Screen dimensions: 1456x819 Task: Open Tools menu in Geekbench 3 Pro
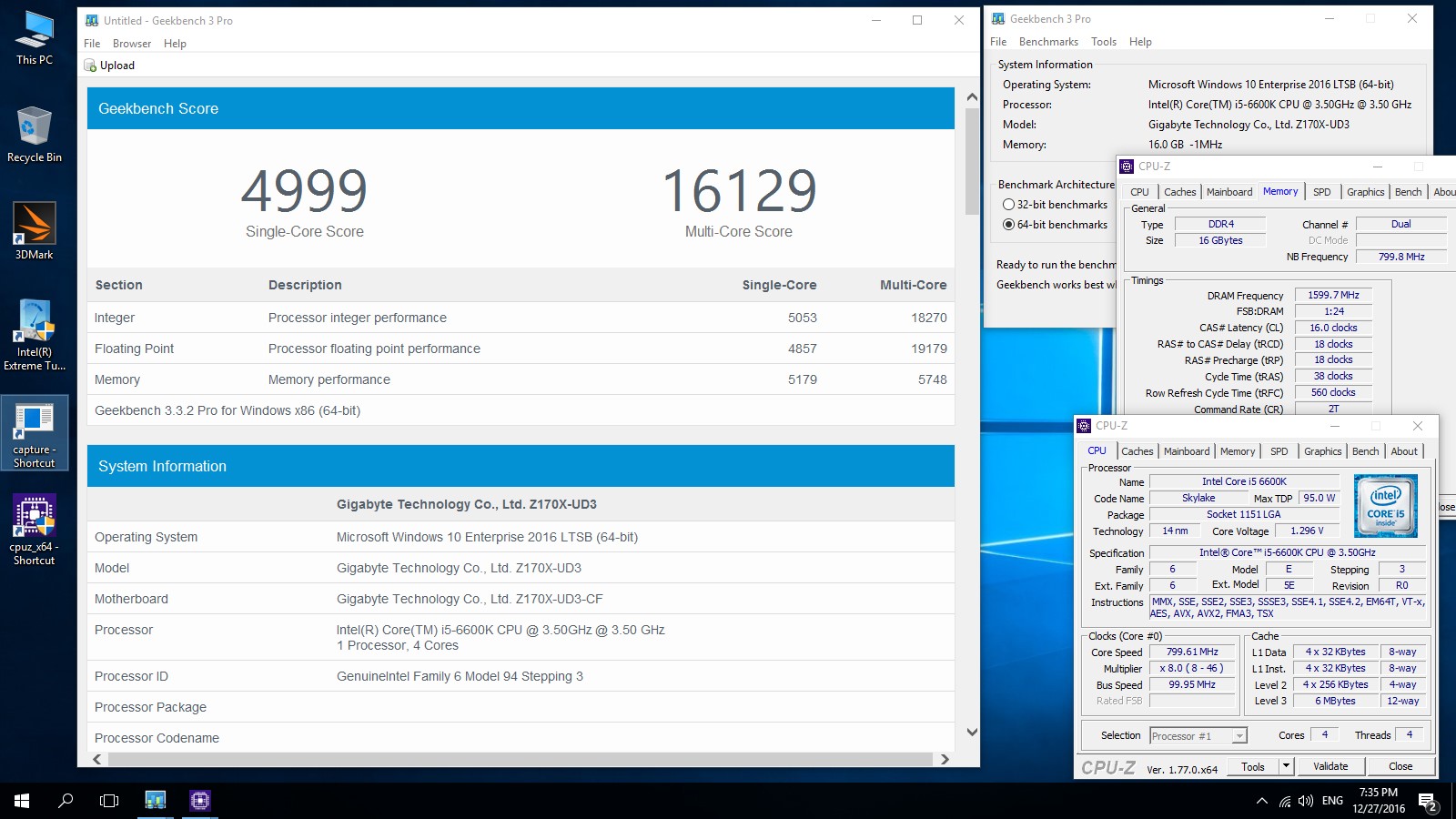[1104, 42]
